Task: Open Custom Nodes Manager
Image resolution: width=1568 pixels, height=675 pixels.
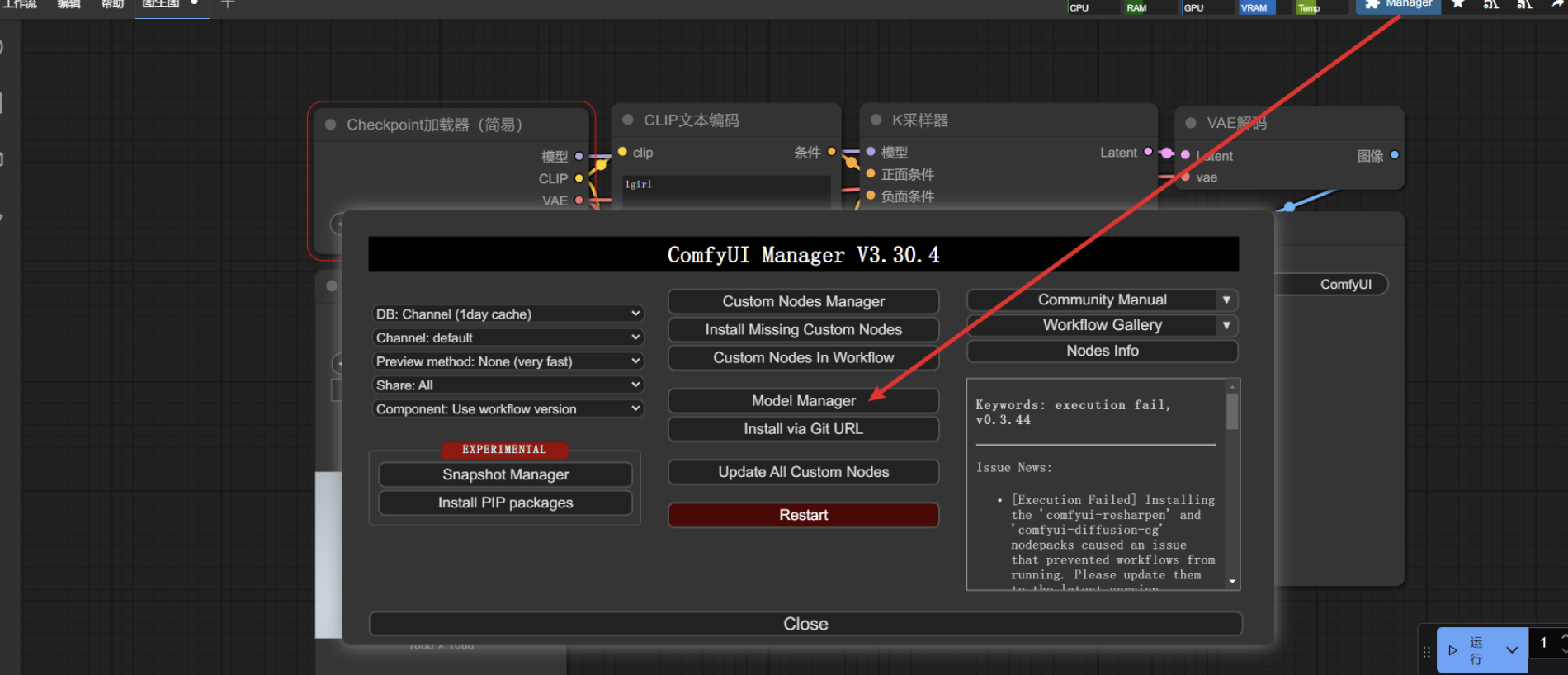Action: click(804, 301)
